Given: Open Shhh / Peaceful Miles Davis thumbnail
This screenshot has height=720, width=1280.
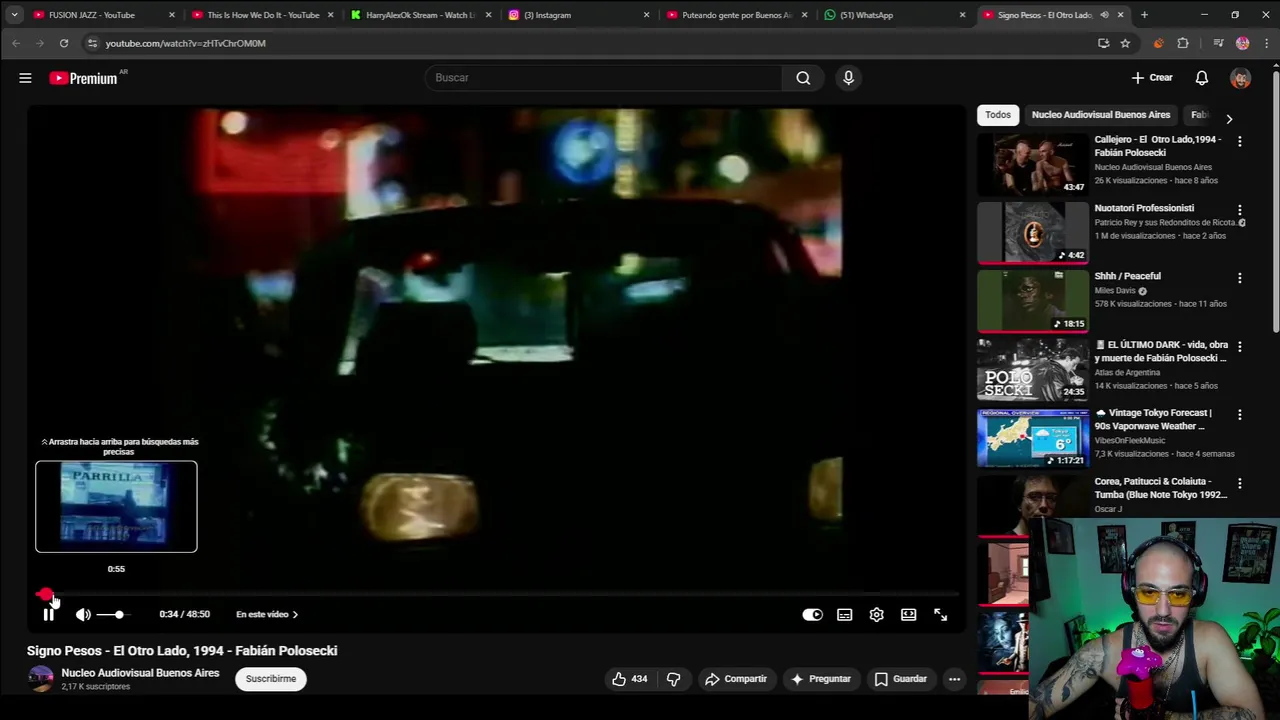Looking at the screenshot, I should pos(1033,300).
